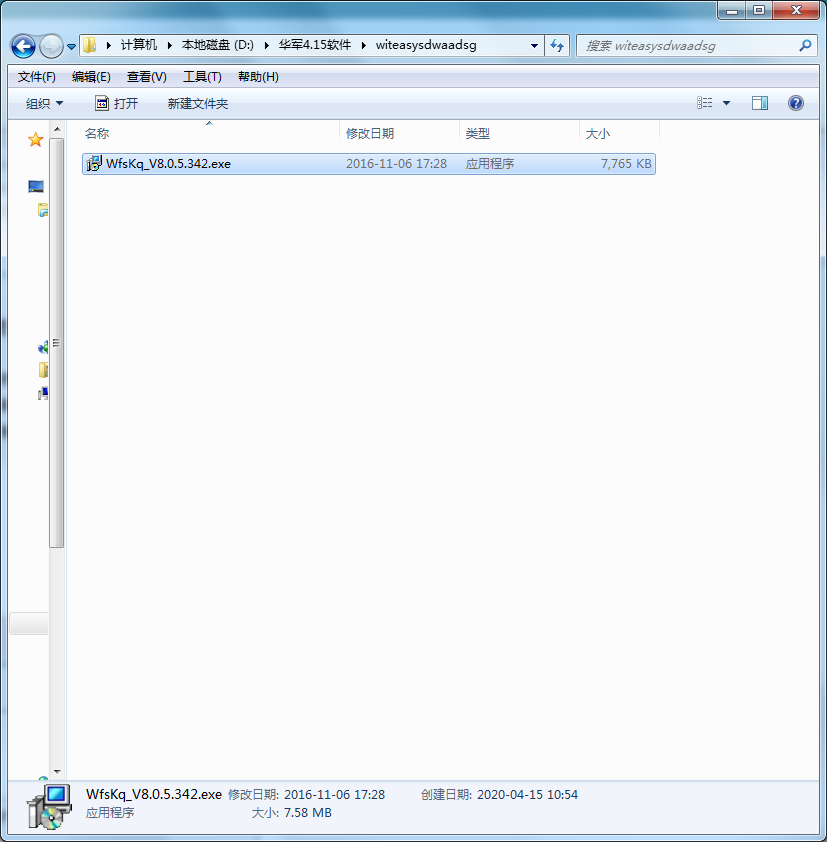Sort by the 修改日期 column header
827x842 pixels.
[400, 133]
